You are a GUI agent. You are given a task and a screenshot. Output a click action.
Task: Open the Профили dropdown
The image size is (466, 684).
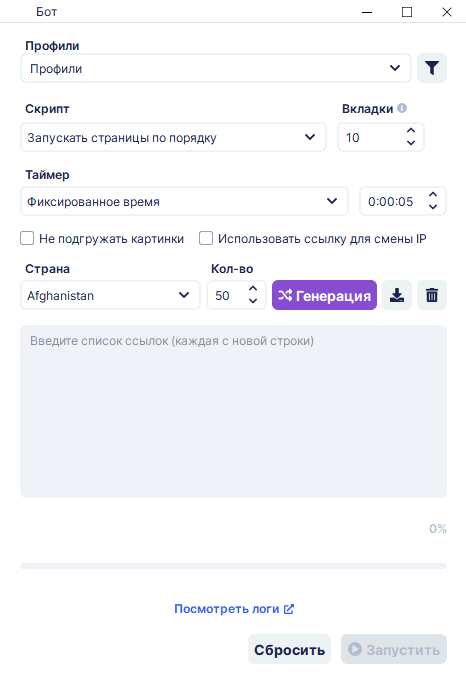(216, 68)
